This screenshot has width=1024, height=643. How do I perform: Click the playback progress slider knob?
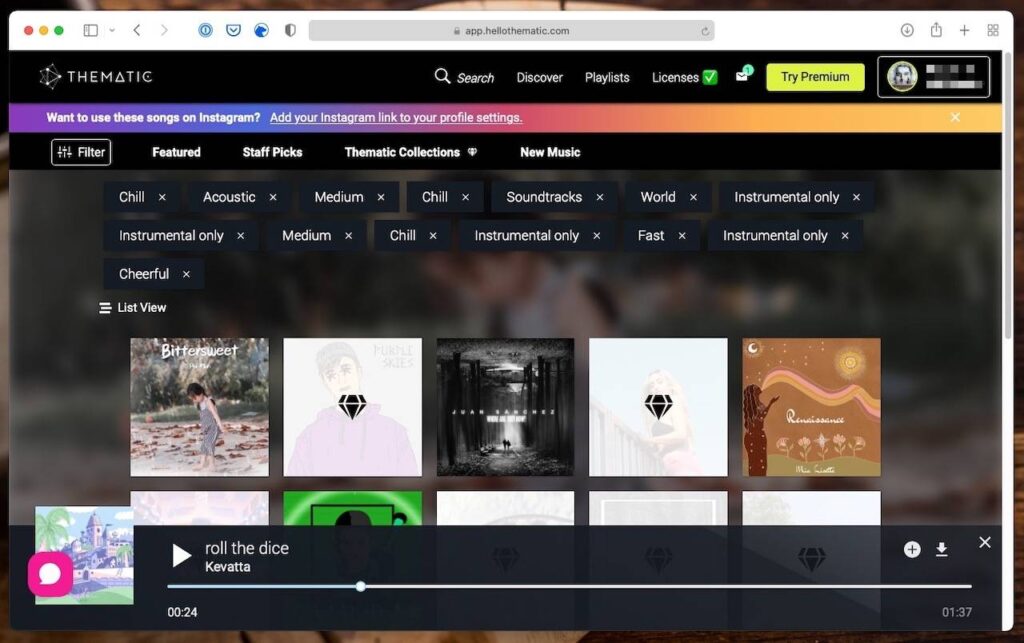[x=360, y=586]
